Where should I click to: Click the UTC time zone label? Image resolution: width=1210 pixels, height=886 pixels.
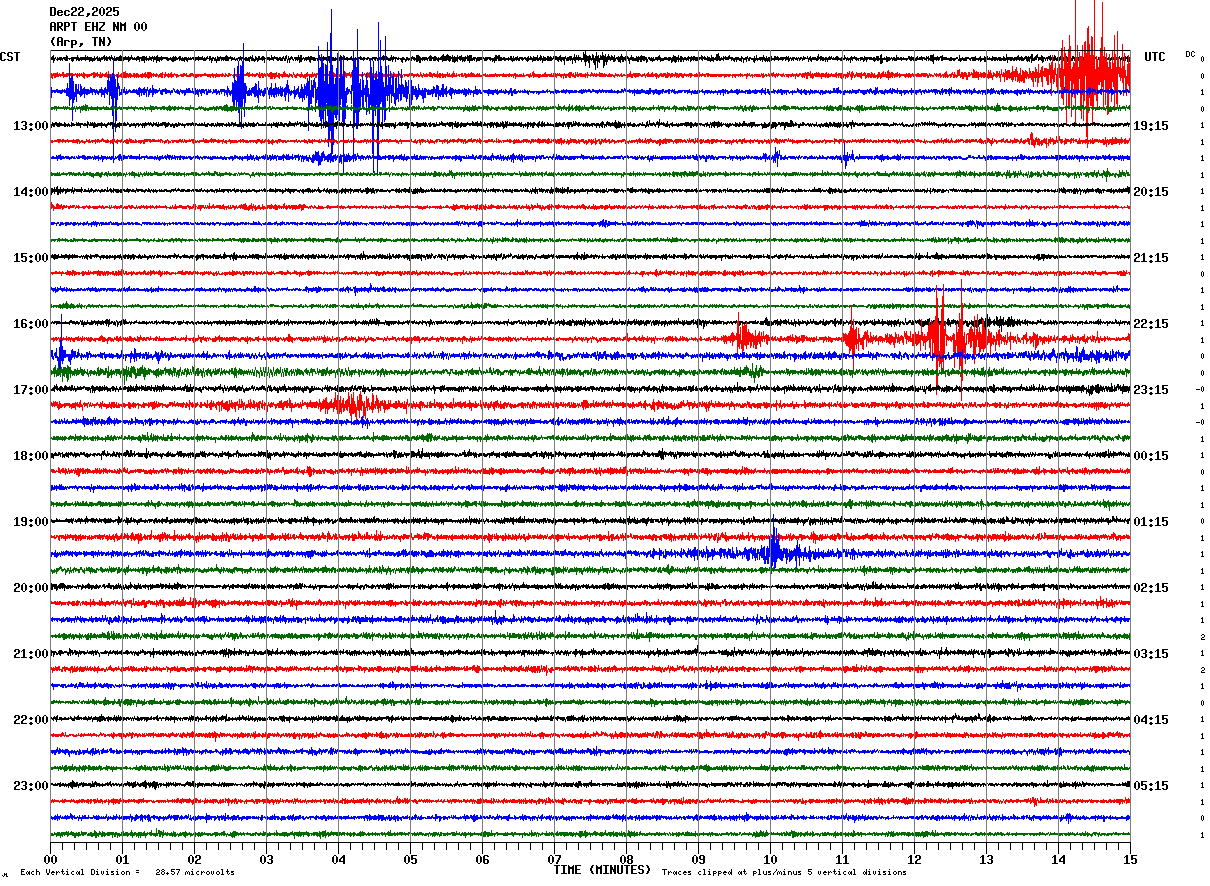click(x=1155, y=57)
